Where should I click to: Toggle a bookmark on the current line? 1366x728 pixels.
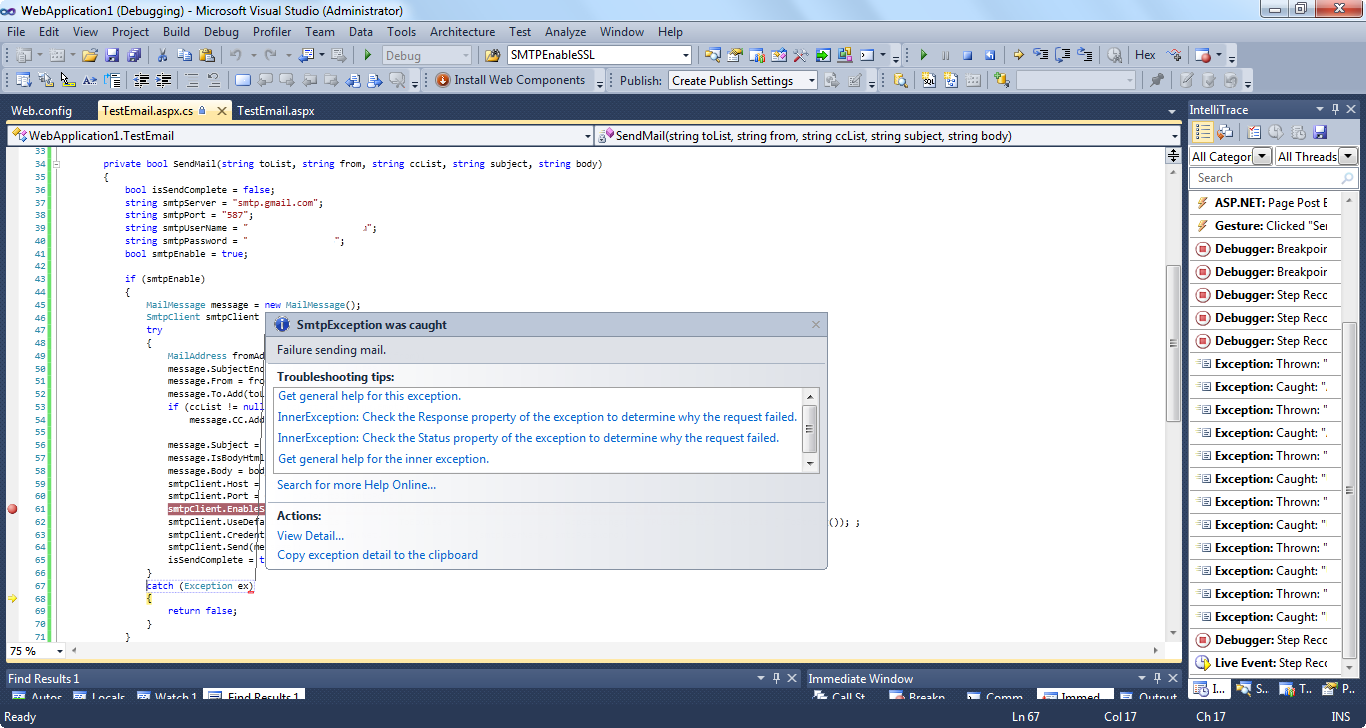click(x=242, y=80)
